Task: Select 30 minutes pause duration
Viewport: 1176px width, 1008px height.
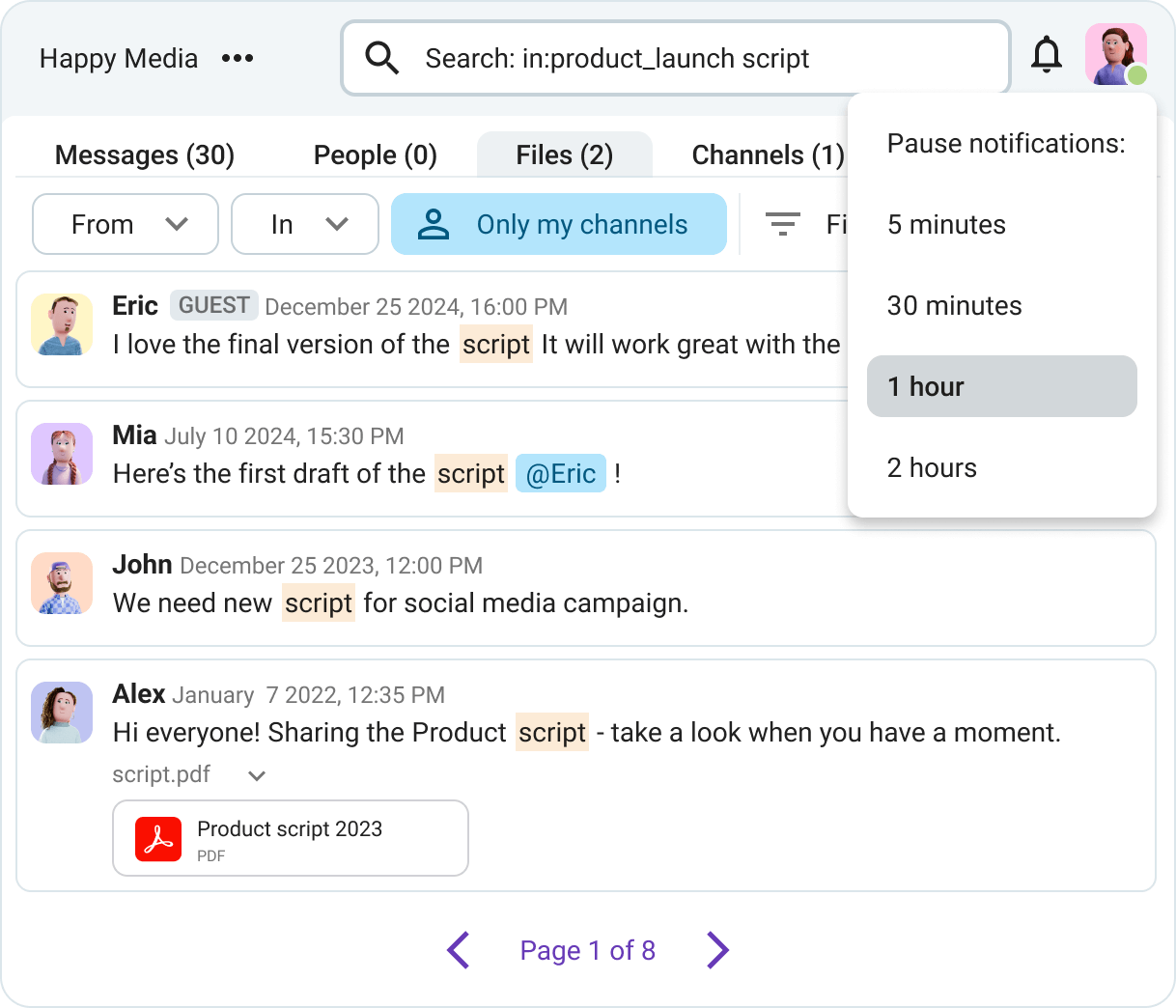Action: pos(954,305)
